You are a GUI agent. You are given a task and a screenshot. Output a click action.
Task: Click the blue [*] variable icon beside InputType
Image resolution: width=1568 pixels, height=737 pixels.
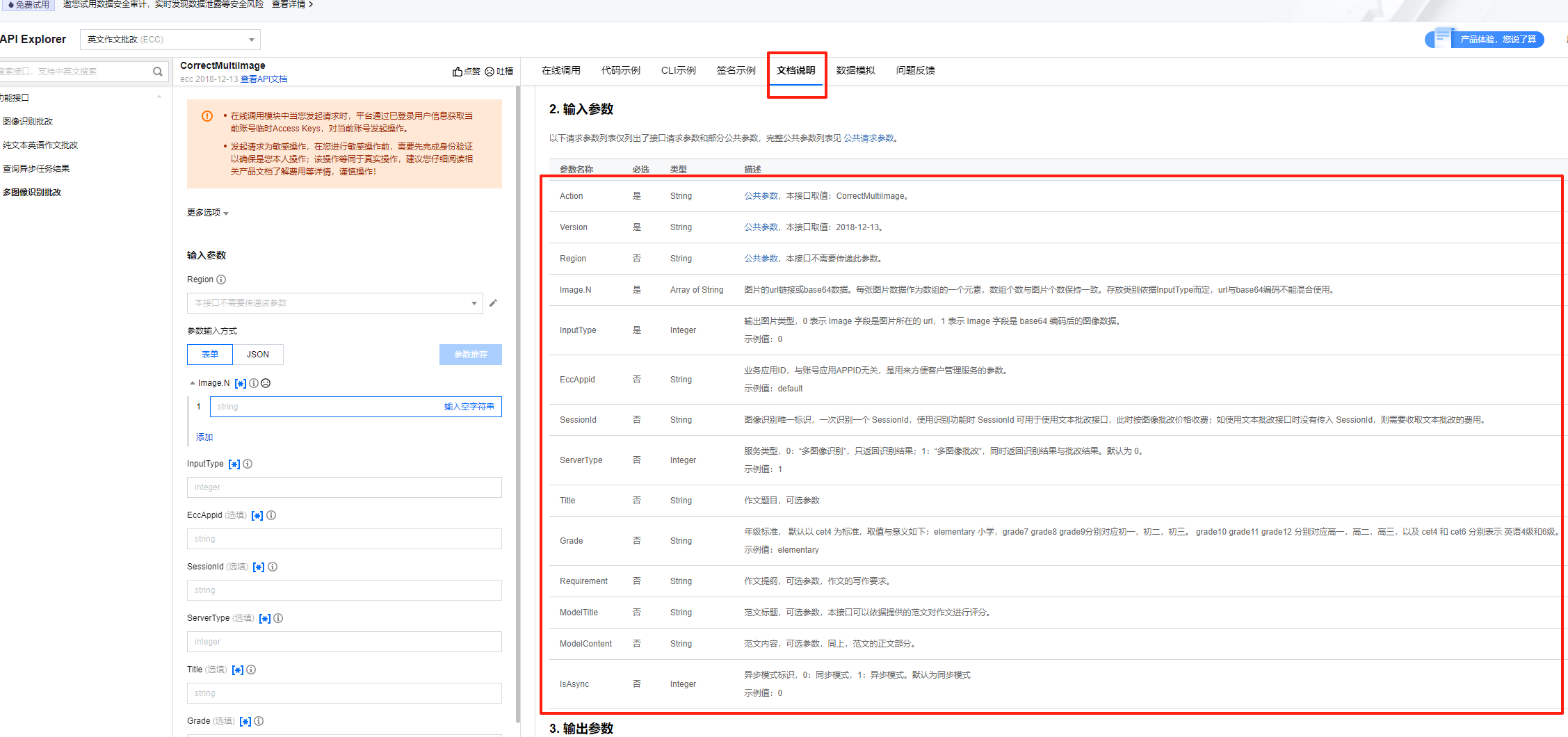click(234, 464)
